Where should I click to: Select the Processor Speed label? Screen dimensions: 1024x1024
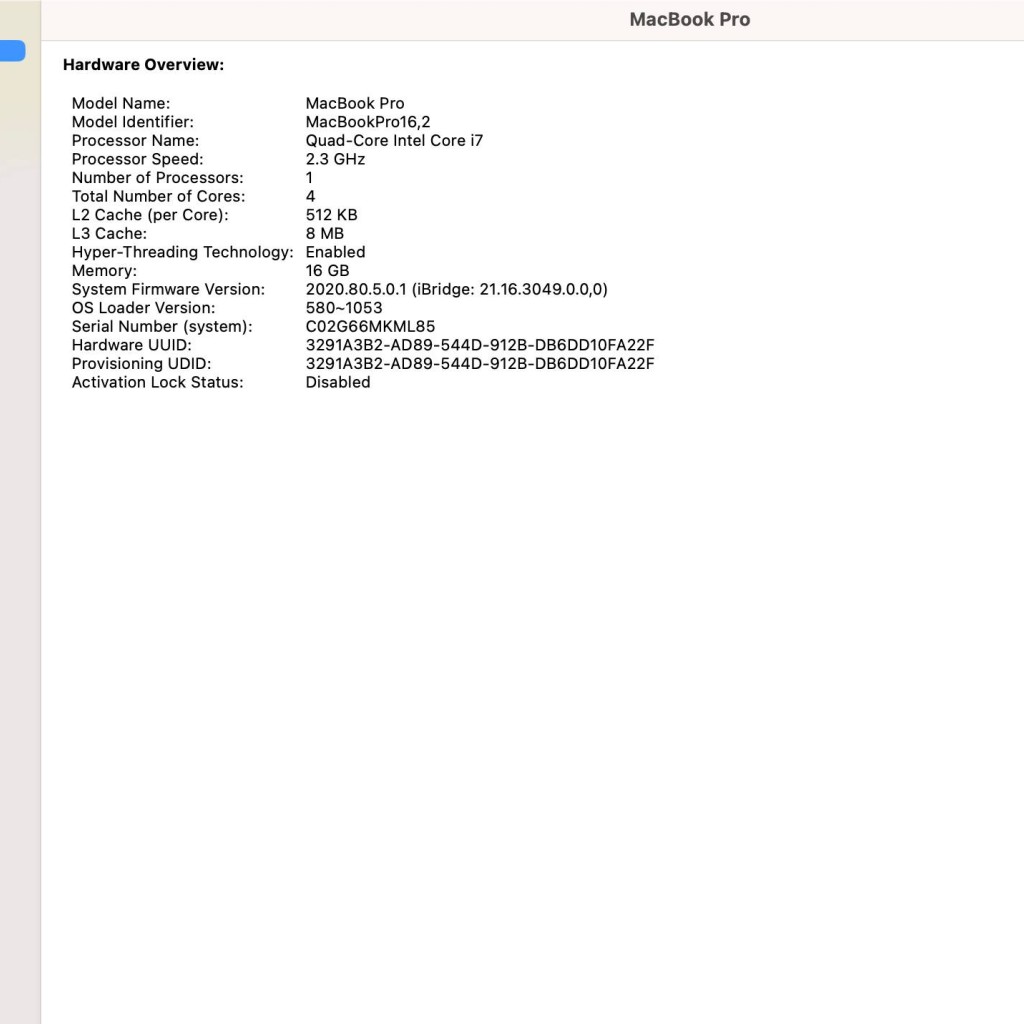[137, 159]
